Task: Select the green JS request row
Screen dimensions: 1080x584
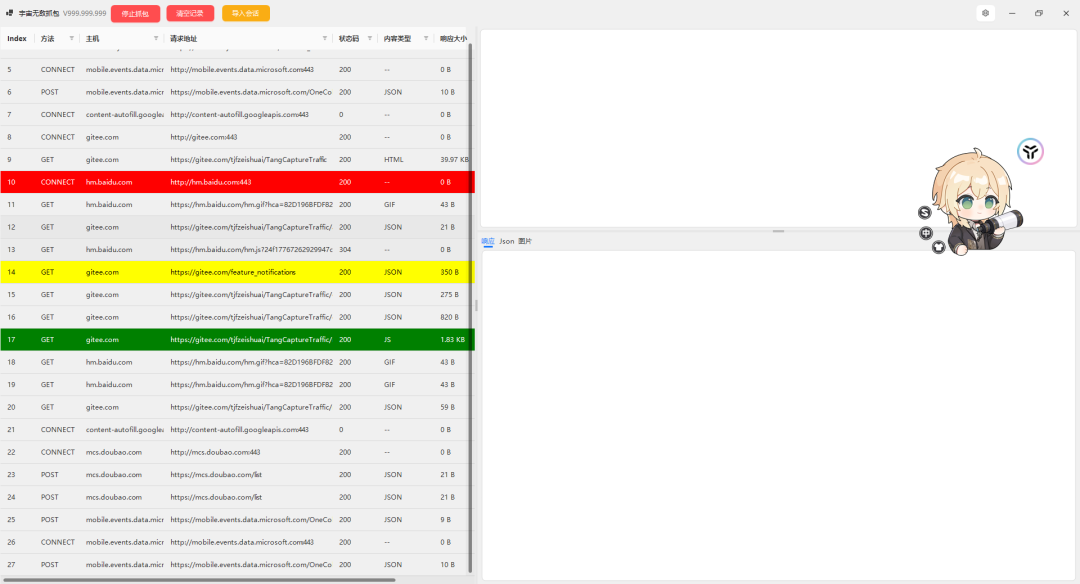Action: (x=200, y=339)
